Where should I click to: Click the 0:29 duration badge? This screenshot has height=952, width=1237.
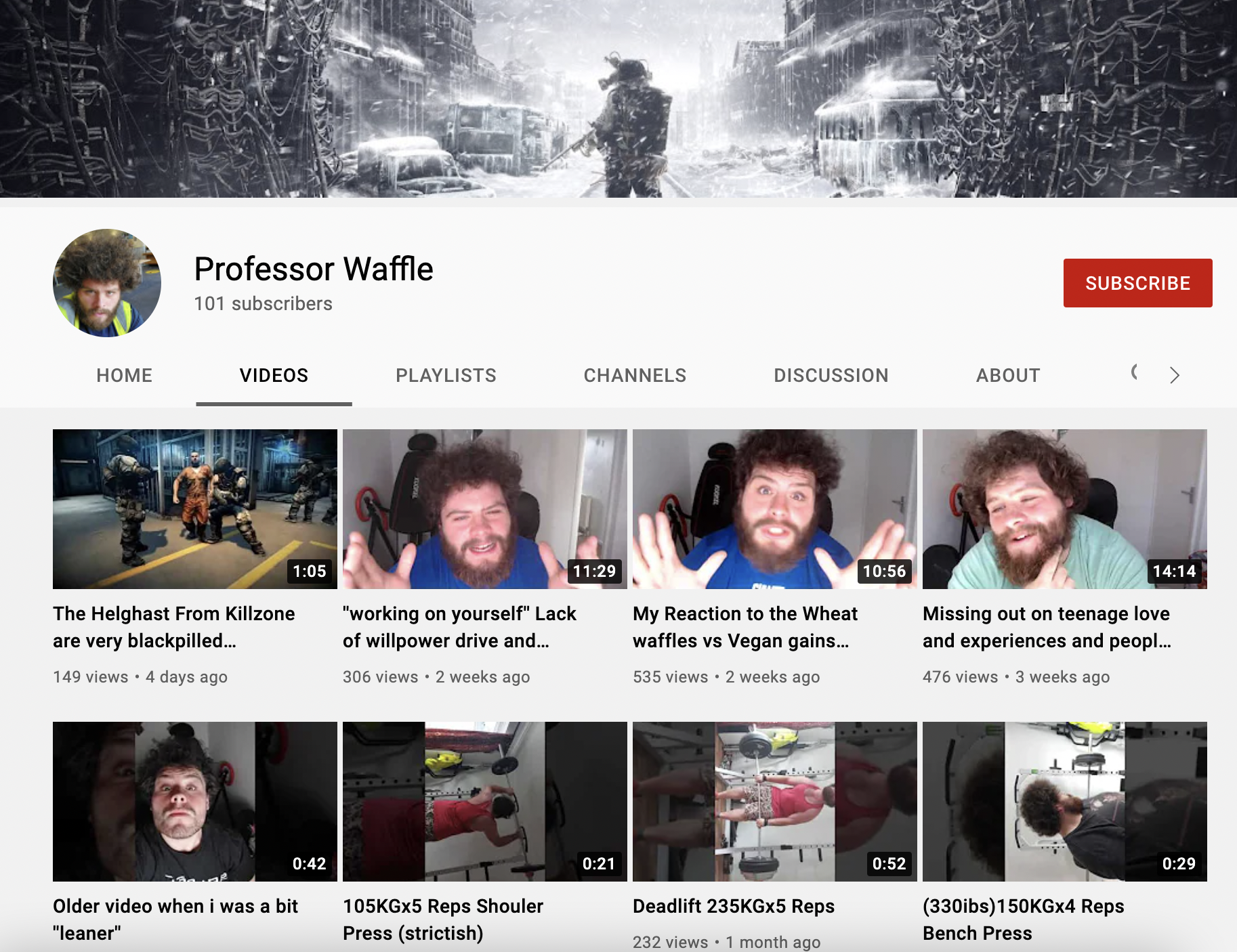(1179, 864)
